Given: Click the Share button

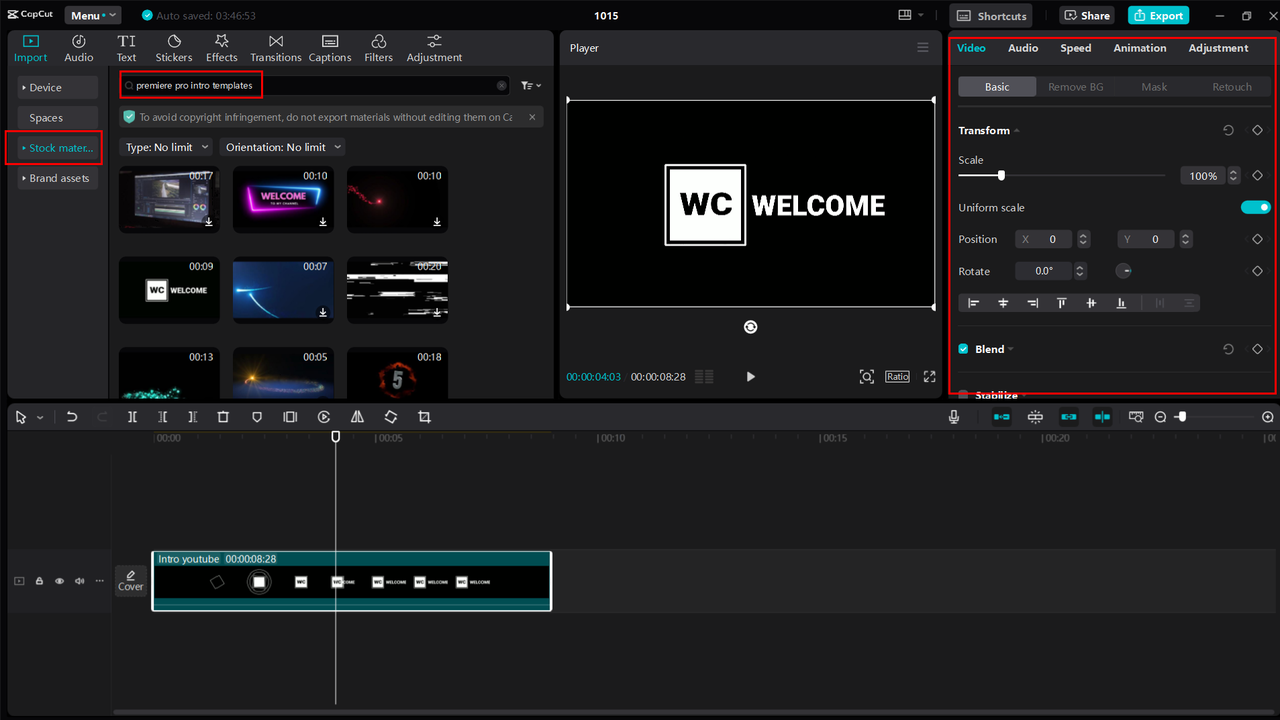Looking at the screenshot, I should (1087, 16).
